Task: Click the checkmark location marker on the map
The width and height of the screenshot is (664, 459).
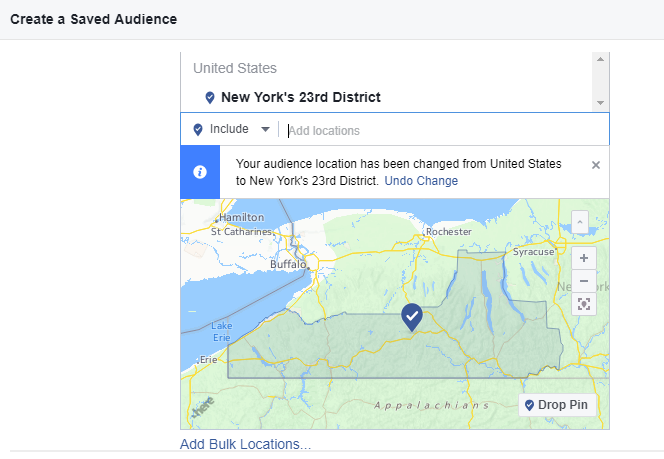Action: (412, 317)
